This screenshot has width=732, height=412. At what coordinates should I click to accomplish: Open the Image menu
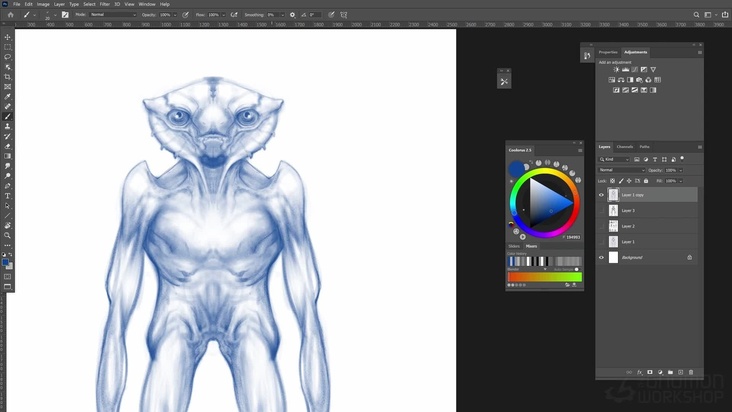click(x=43, y=4)
